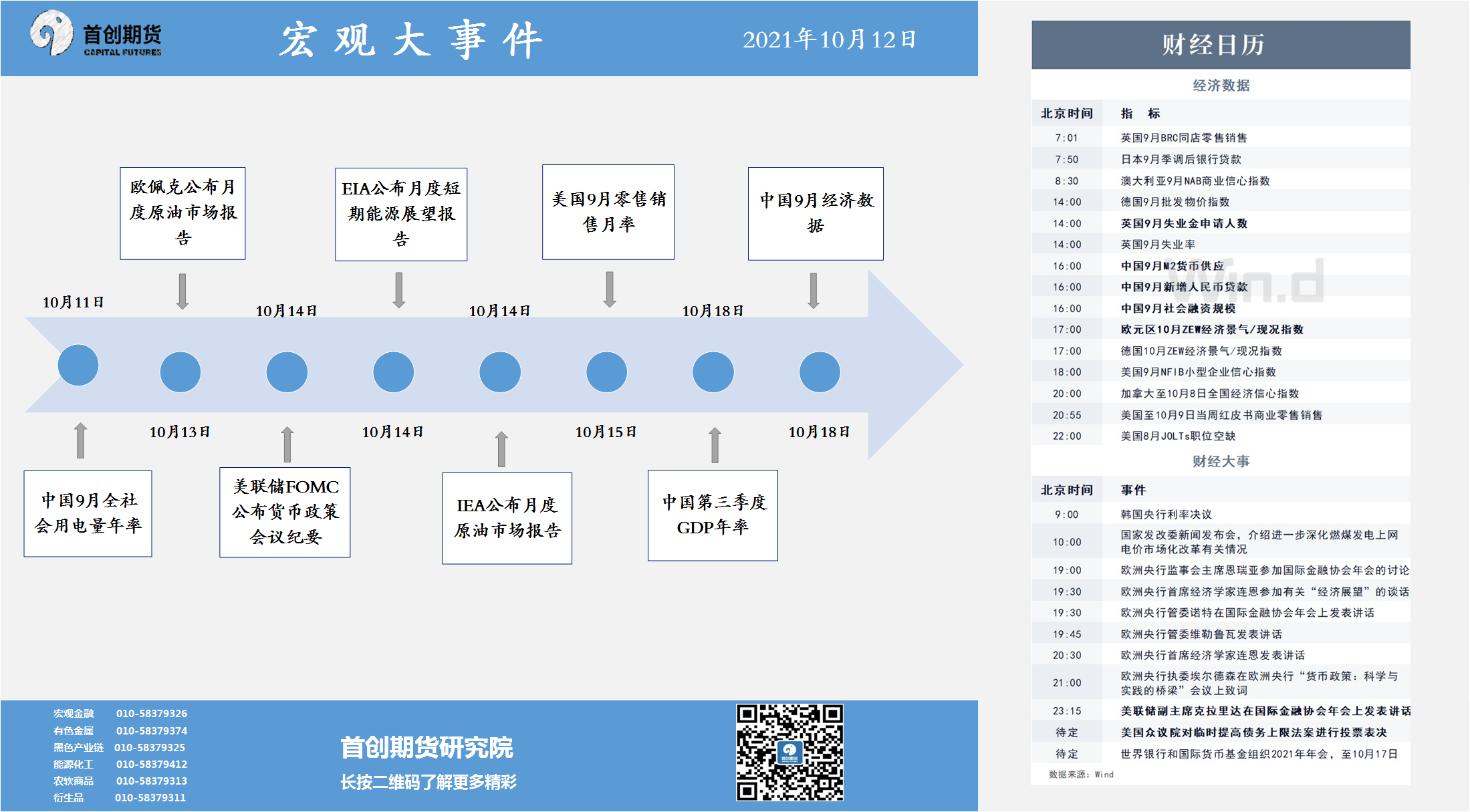Open the 中国9月经济数据 event box
Screen dimensions: 1470x812
[816, 213]
